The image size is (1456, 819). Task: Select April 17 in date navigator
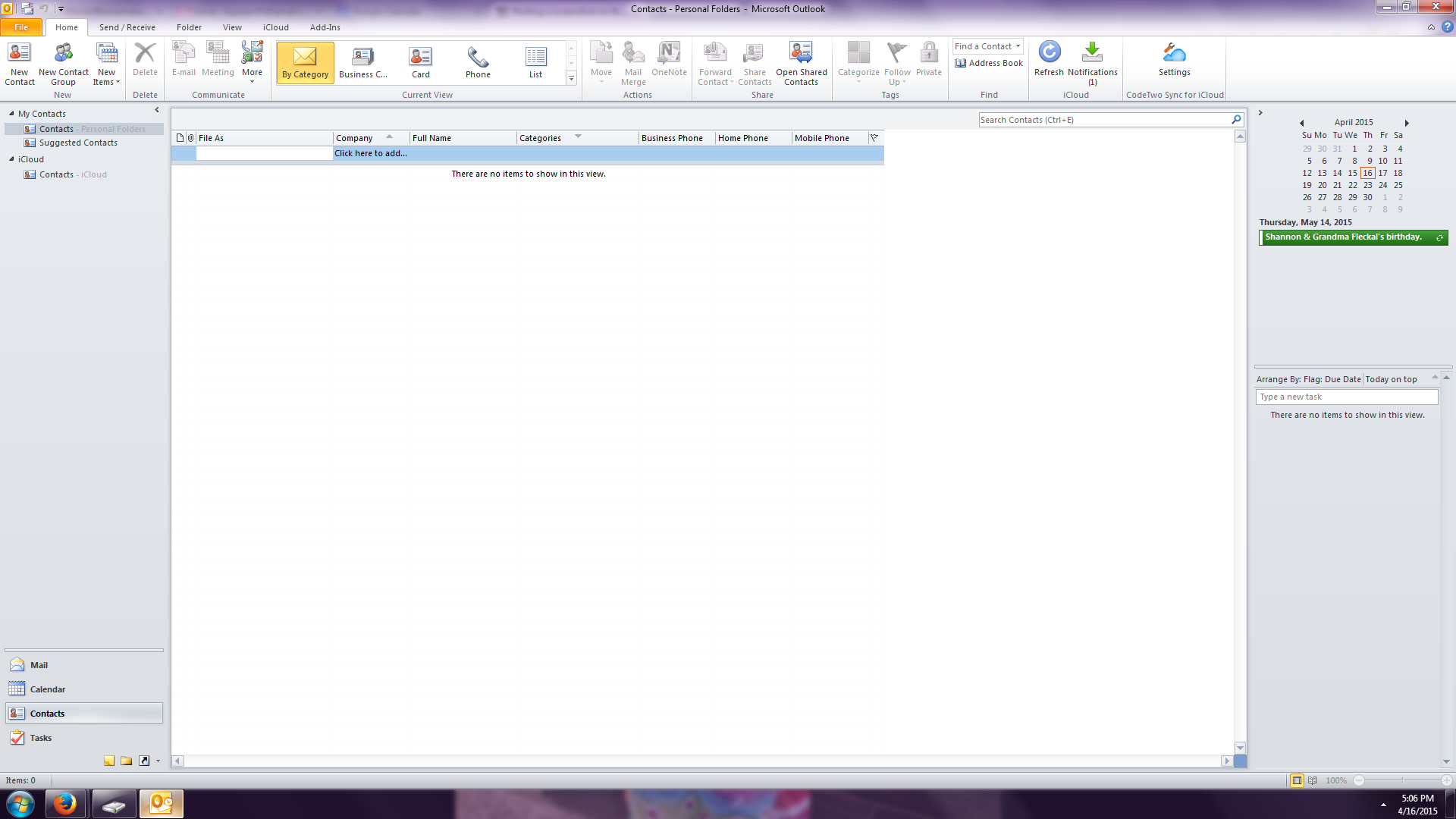coord(1383,173)
